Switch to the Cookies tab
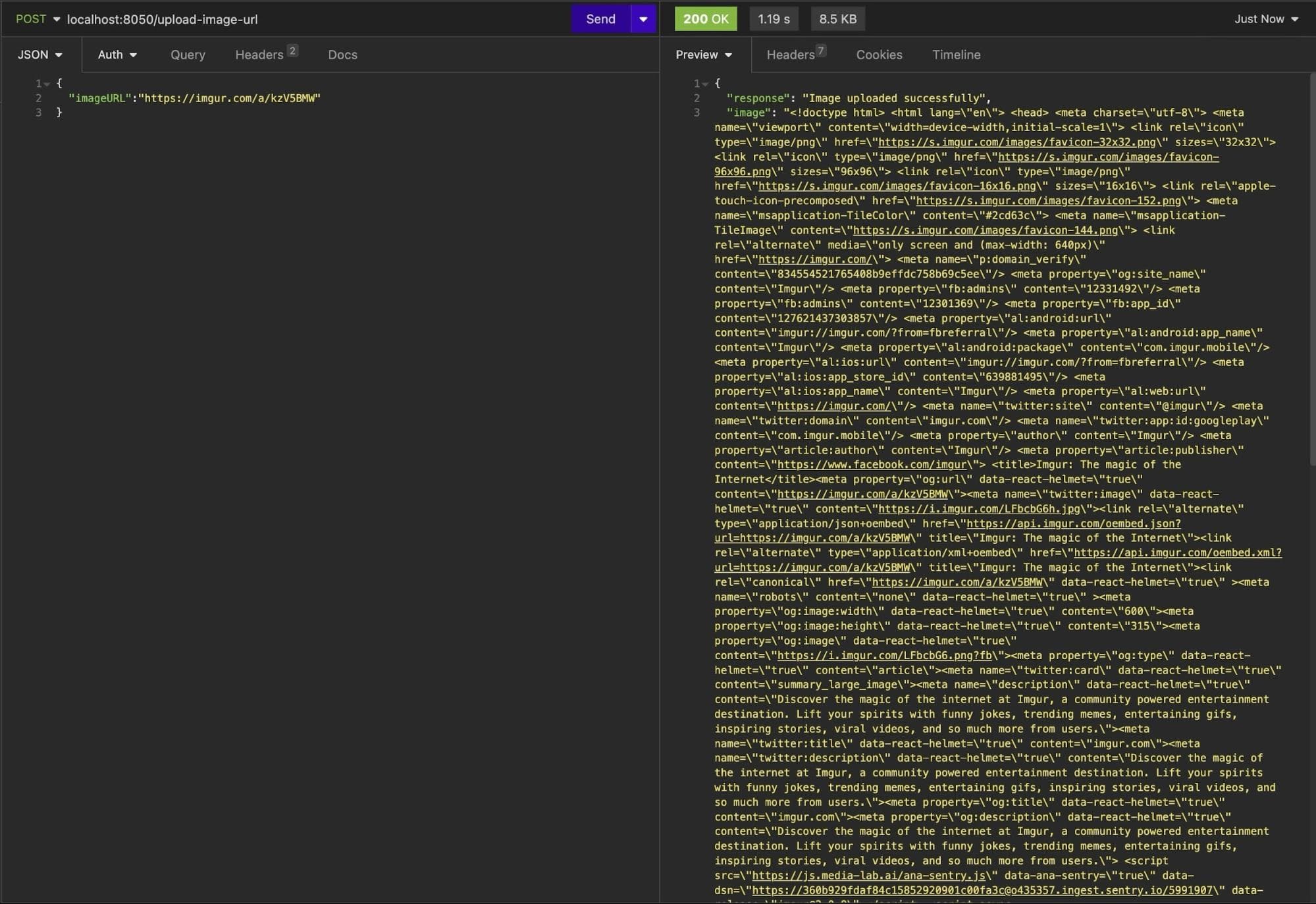The height and width of the screenshot is (904, 1316). (x=879, y=55)
